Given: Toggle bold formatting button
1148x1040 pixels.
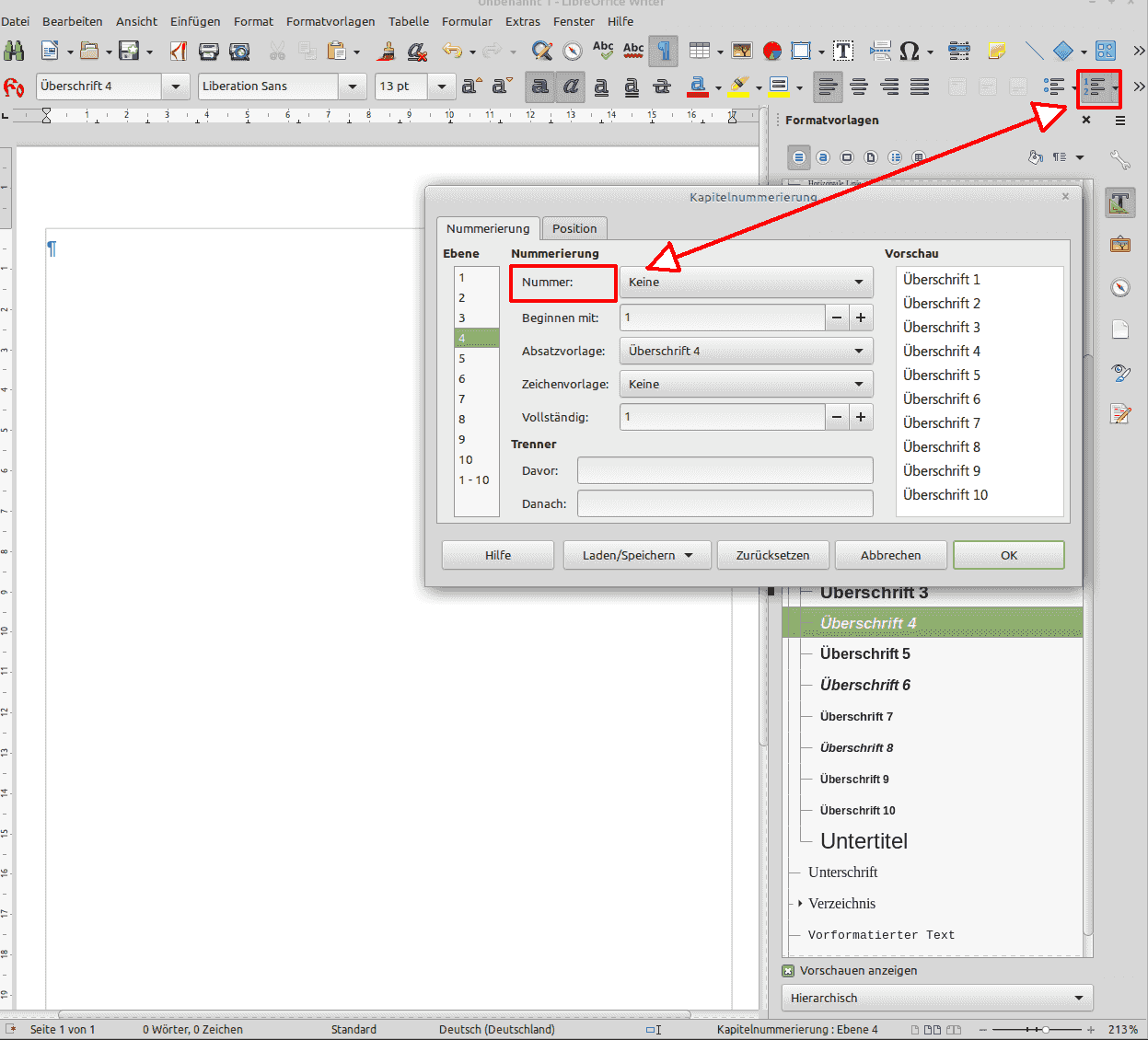Looking at the screenshot, I should [x=540, y=87].
